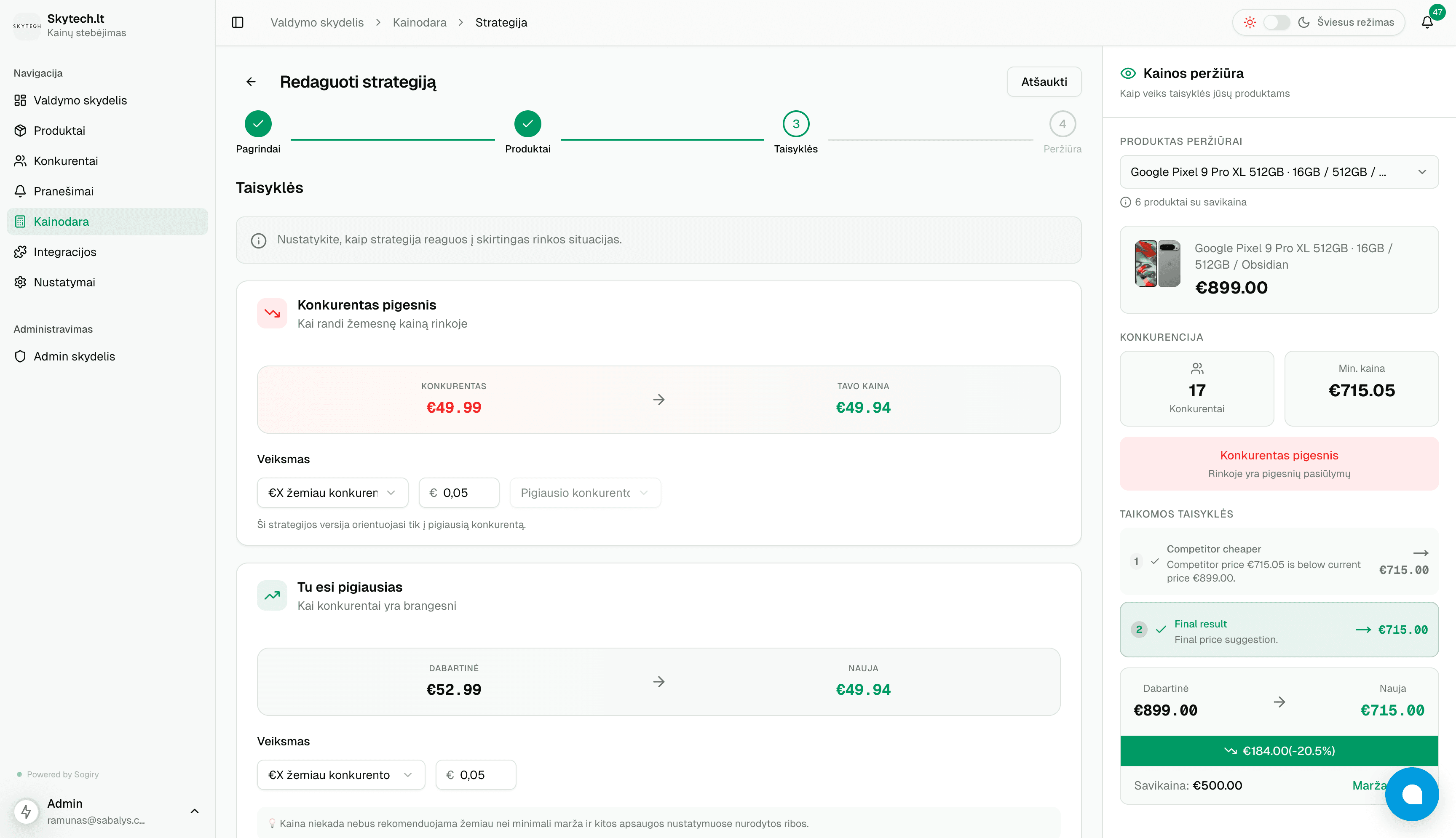This screenshot has height=838, width=1456.
Task: Open Konkurentai in the sidebar
Action: [107, 161]
